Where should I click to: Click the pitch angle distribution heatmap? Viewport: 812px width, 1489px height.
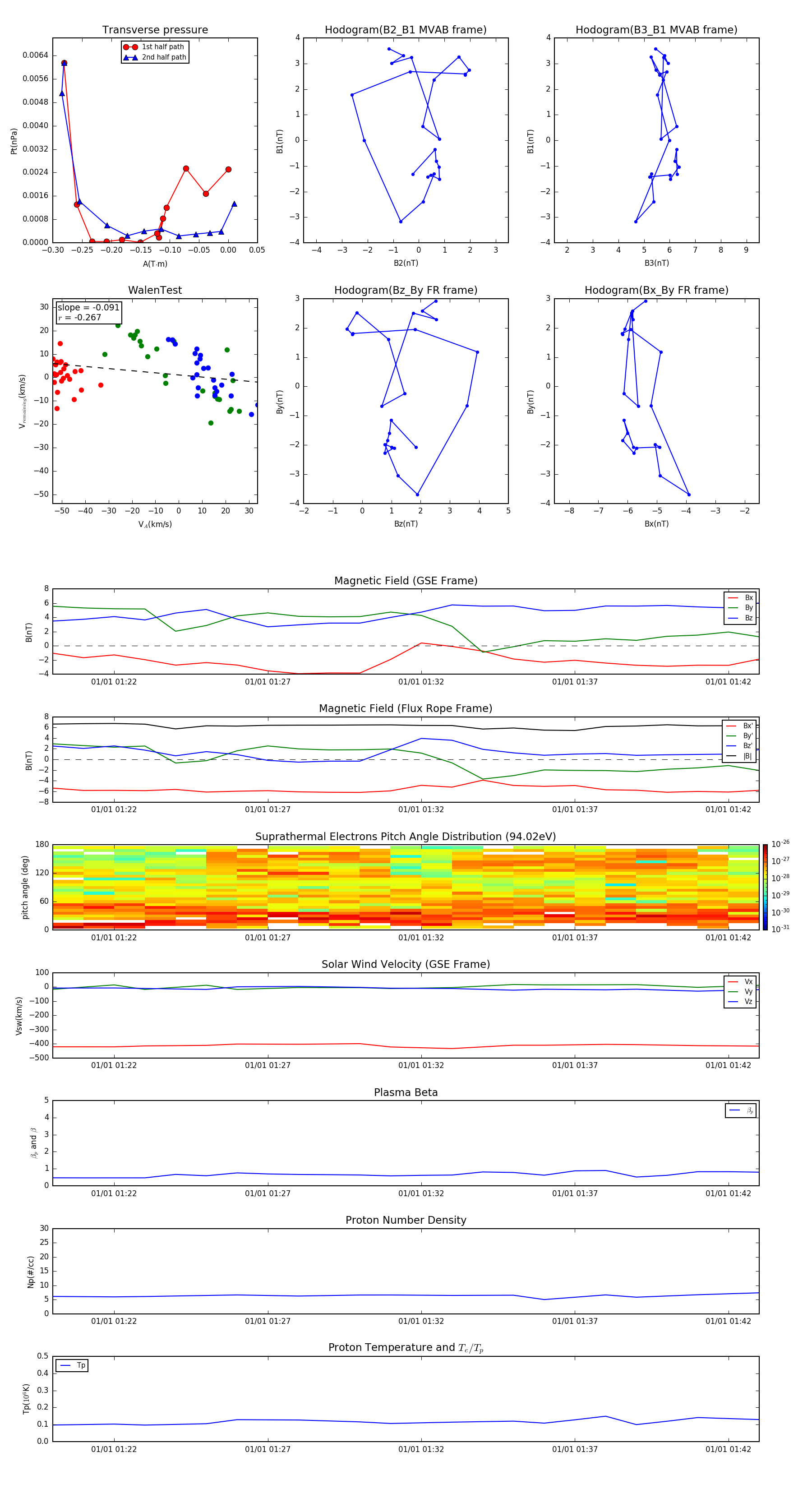pos(406,887)
